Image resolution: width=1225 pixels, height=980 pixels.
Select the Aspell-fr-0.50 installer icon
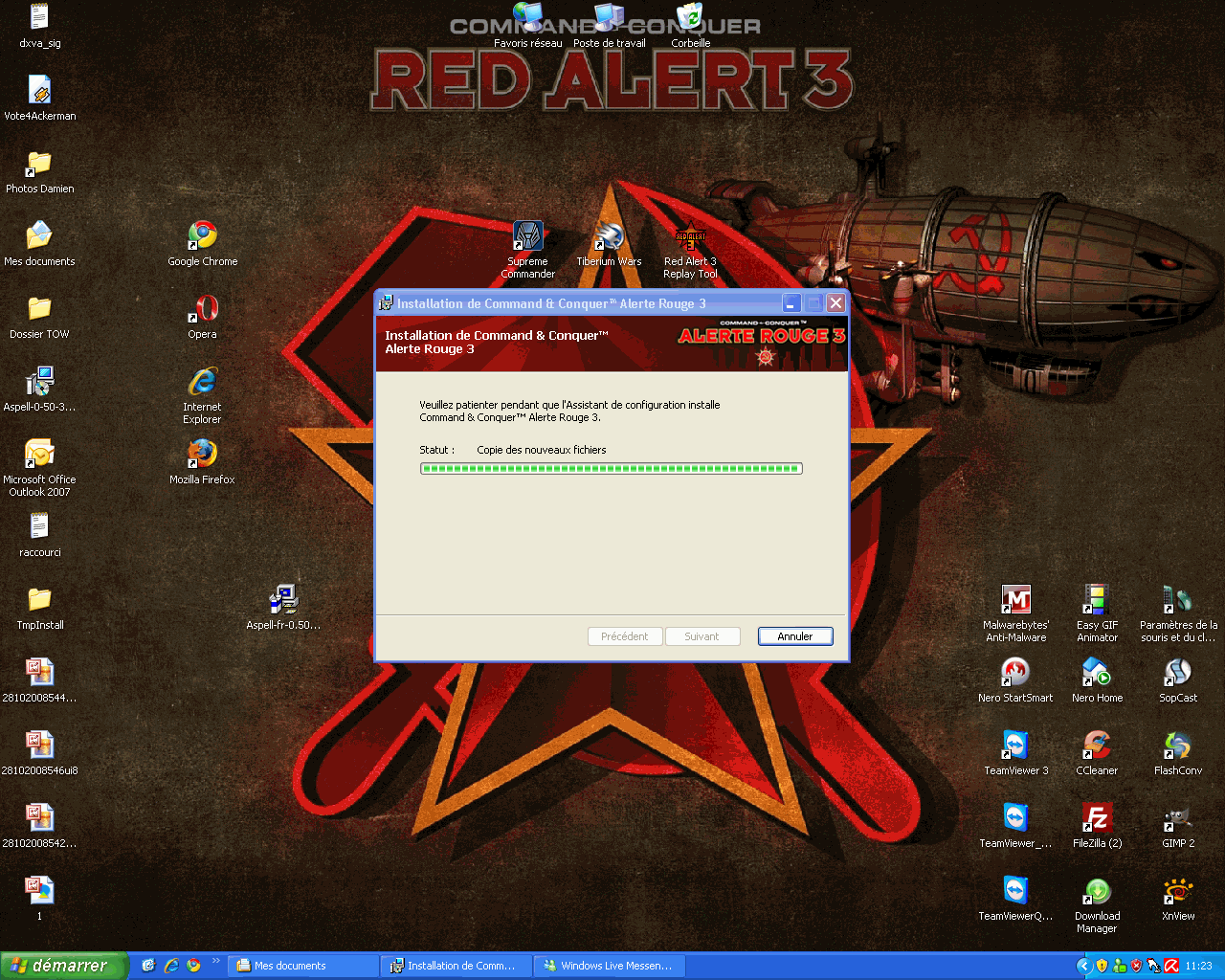click(283, 608)
